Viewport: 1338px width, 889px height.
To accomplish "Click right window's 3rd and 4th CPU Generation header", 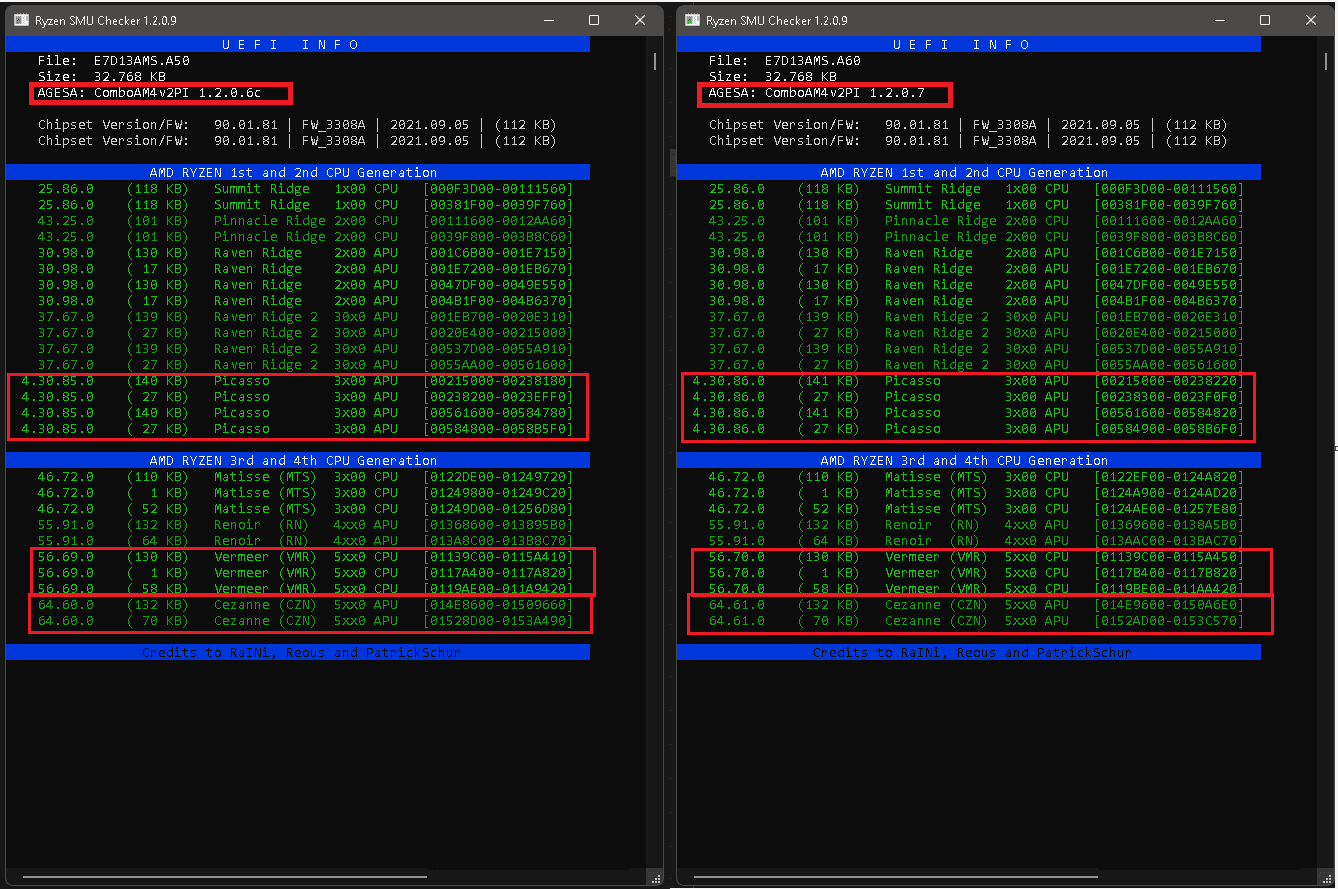I will coord(969,461).
